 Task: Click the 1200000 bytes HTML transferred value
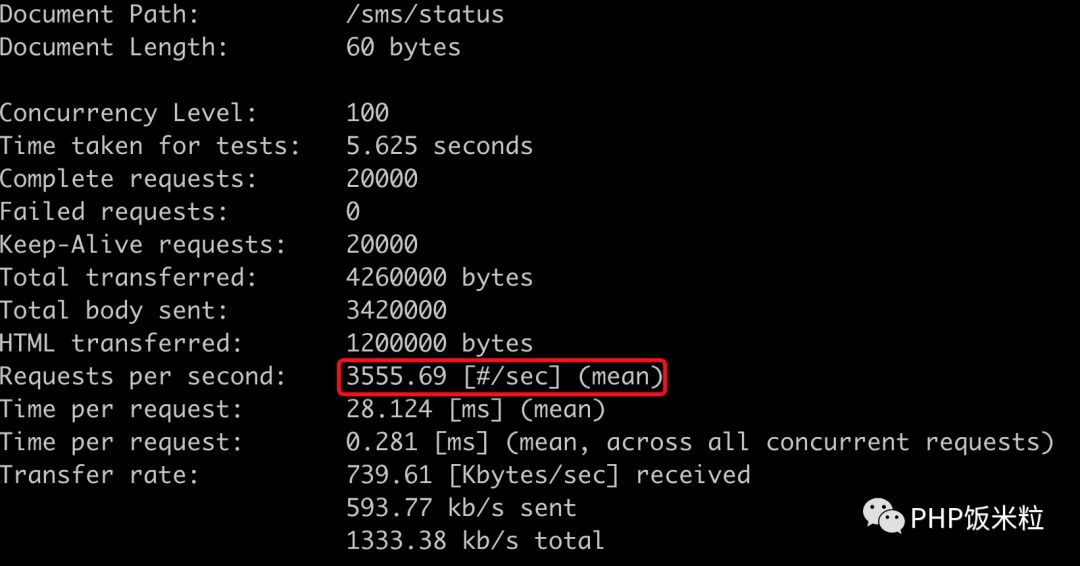(439, 343)
